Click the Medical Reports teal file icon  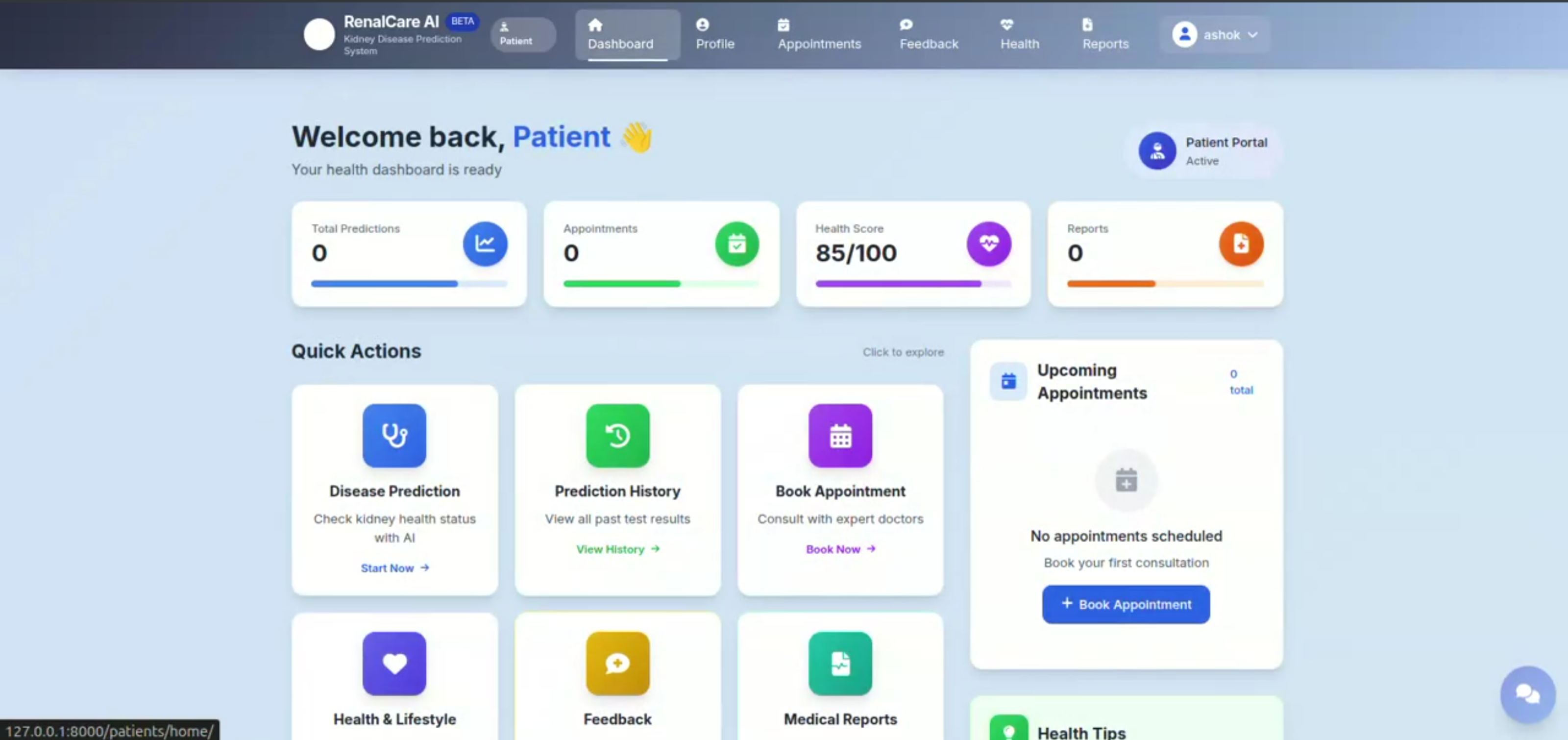[x=840, y=664]
